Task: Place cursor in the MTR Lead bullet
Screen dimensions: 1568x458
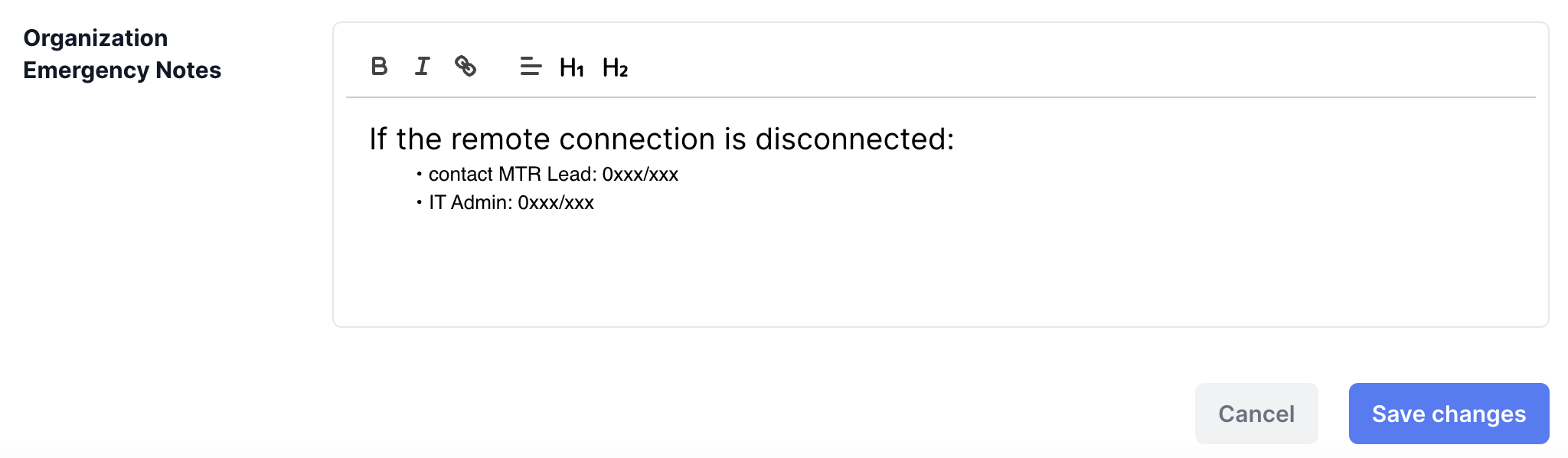Action: coord(553,175)
